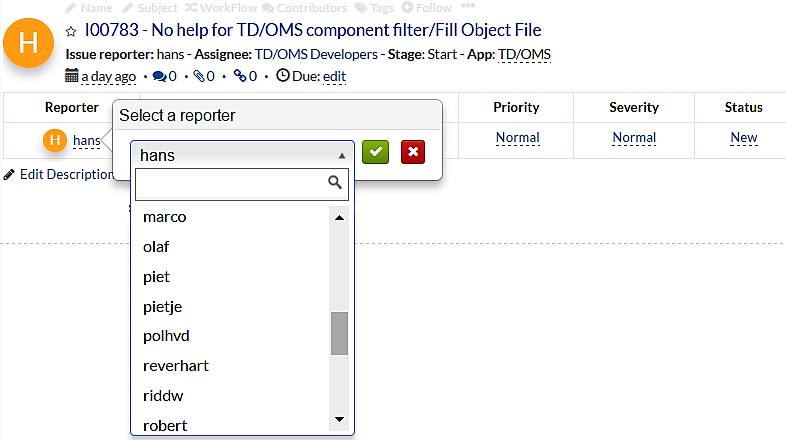This screenshot has height=440, width=786.
Task: Choose reverhart in the reporter list
Action: point(176,366)
